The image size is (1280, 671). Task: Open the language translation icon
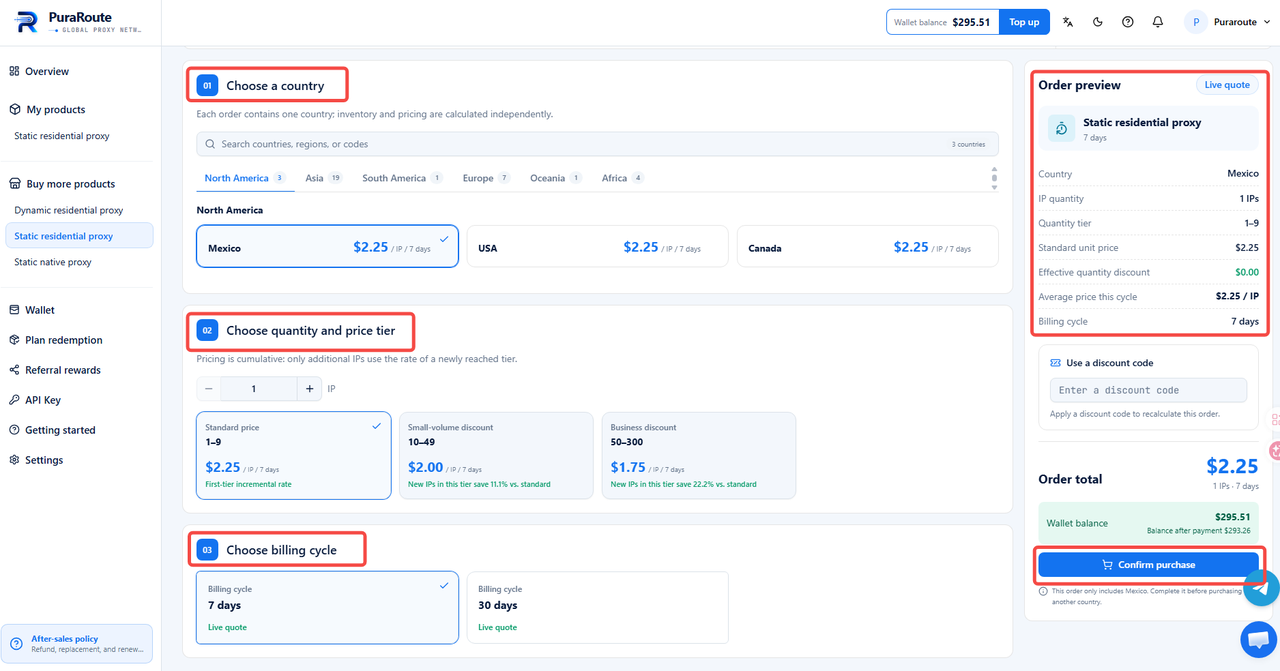pyautogui.click(x=1068, y=22)
